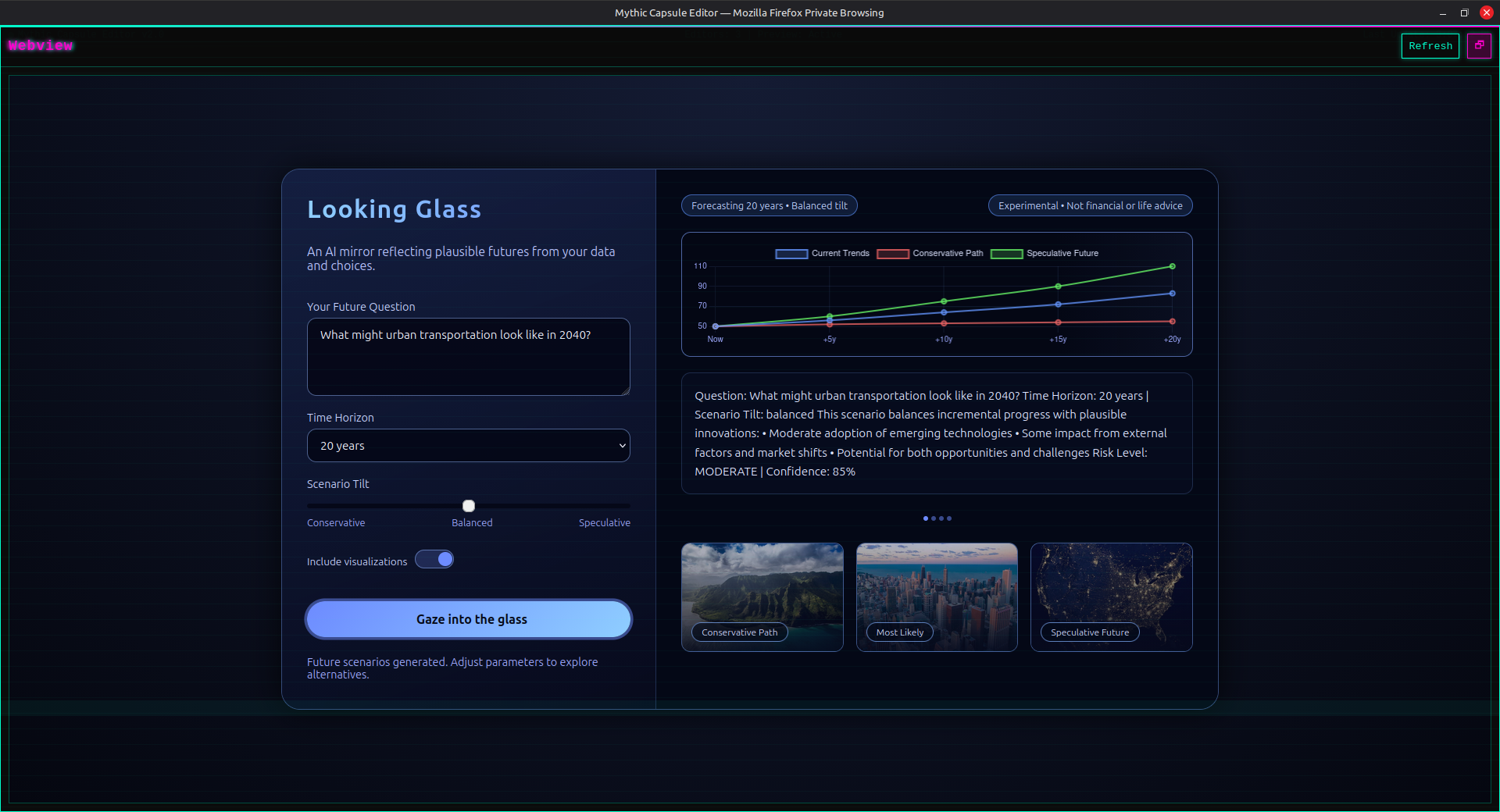The image size is (1500, 812).
Task: Click inside the Your Future Question text box
Action: click(468, 357)
